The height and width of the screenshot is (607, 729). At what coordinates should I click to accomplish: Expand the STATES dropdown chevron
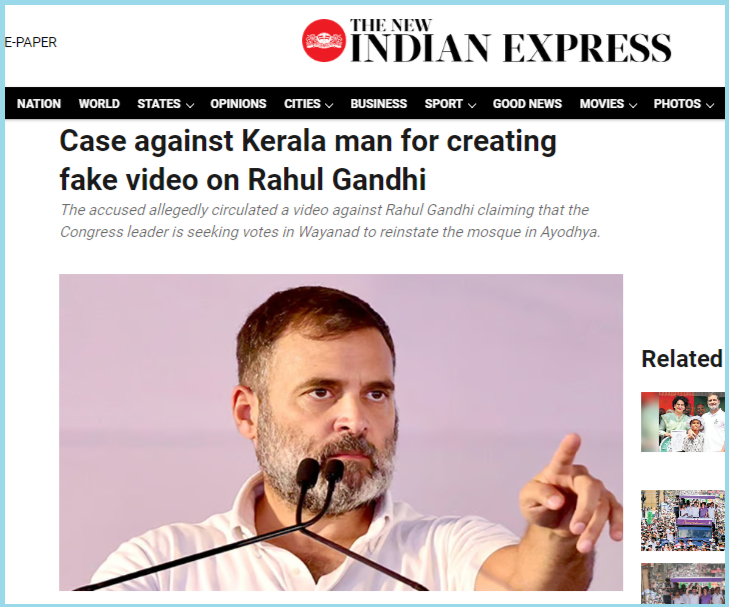click(190, 105)
